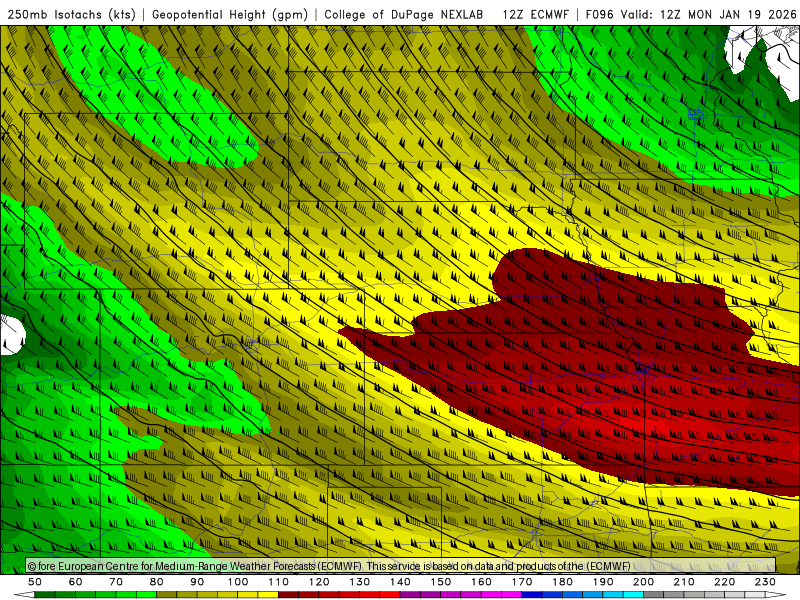Screen dimensions: 800x600
Task: Select the darkest green swatch beside 50
Action: (45, 595)
